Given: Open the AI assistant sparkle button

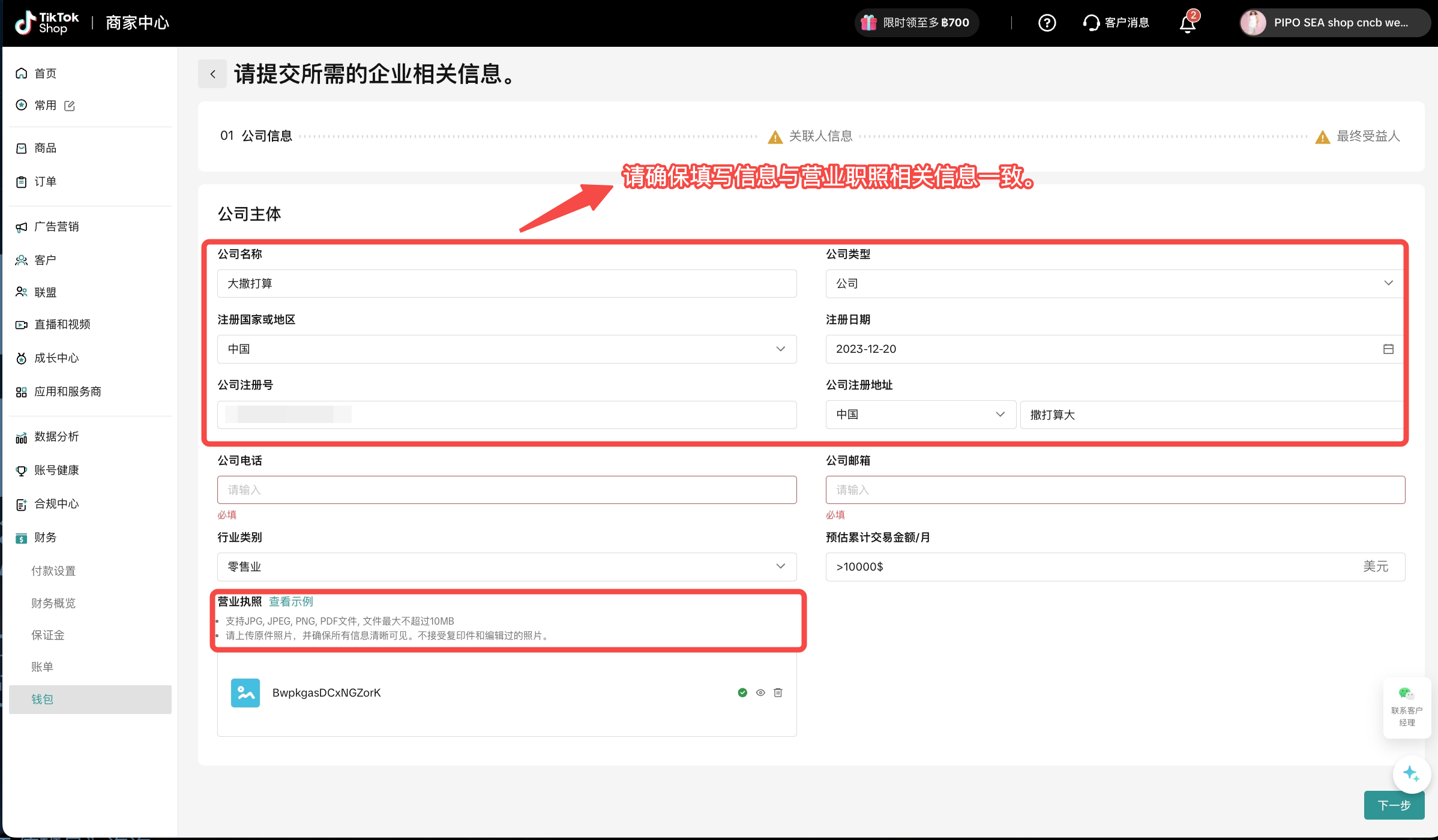Looking at the screenshot, I should 1411,774.
